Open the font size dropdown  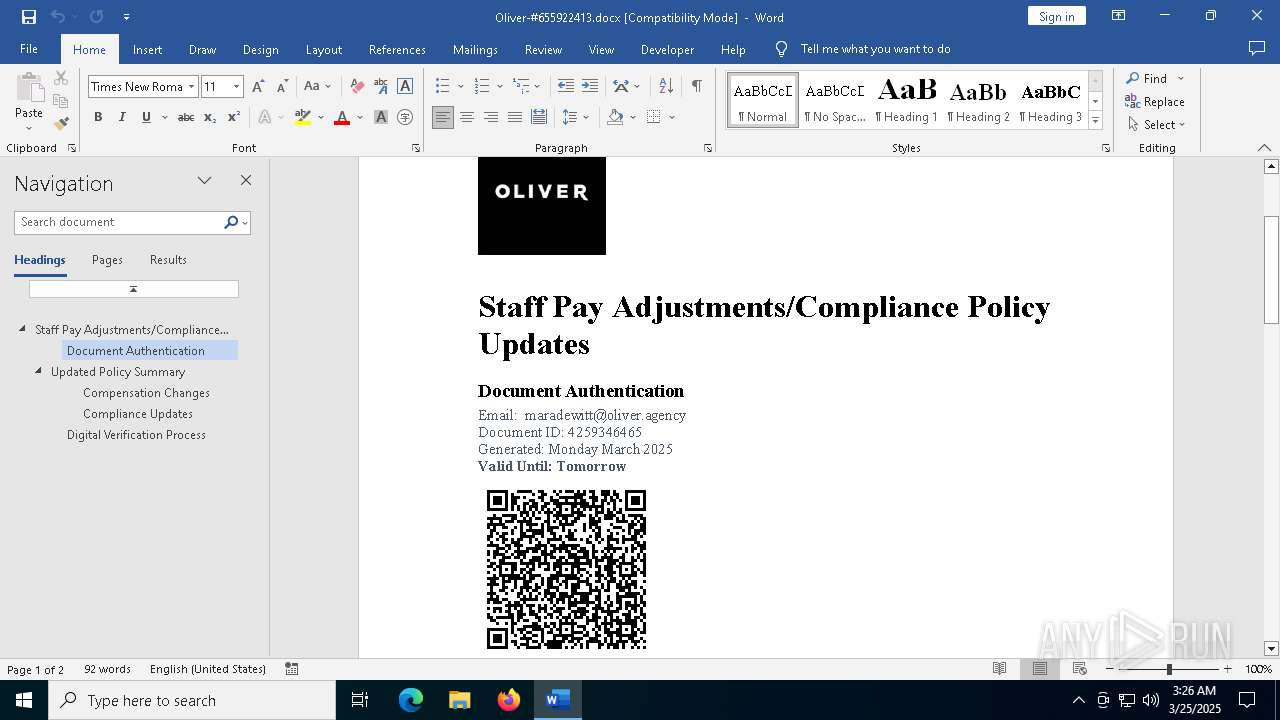(x=236, y=87)
